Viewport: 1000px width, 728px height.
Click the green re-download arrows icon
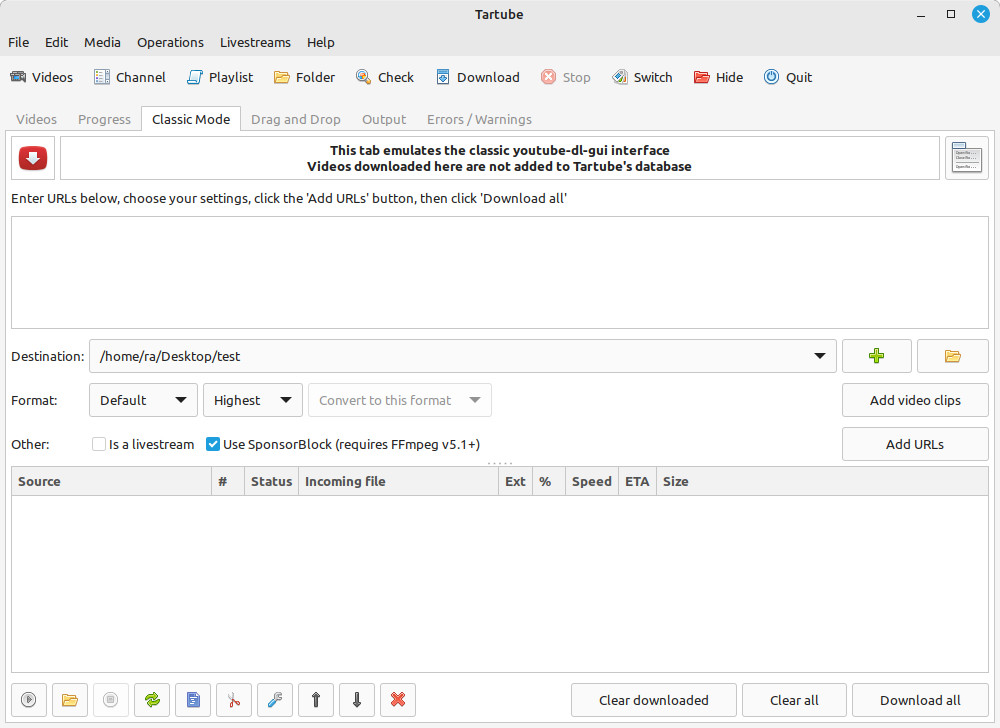click(x=152, y=700)
